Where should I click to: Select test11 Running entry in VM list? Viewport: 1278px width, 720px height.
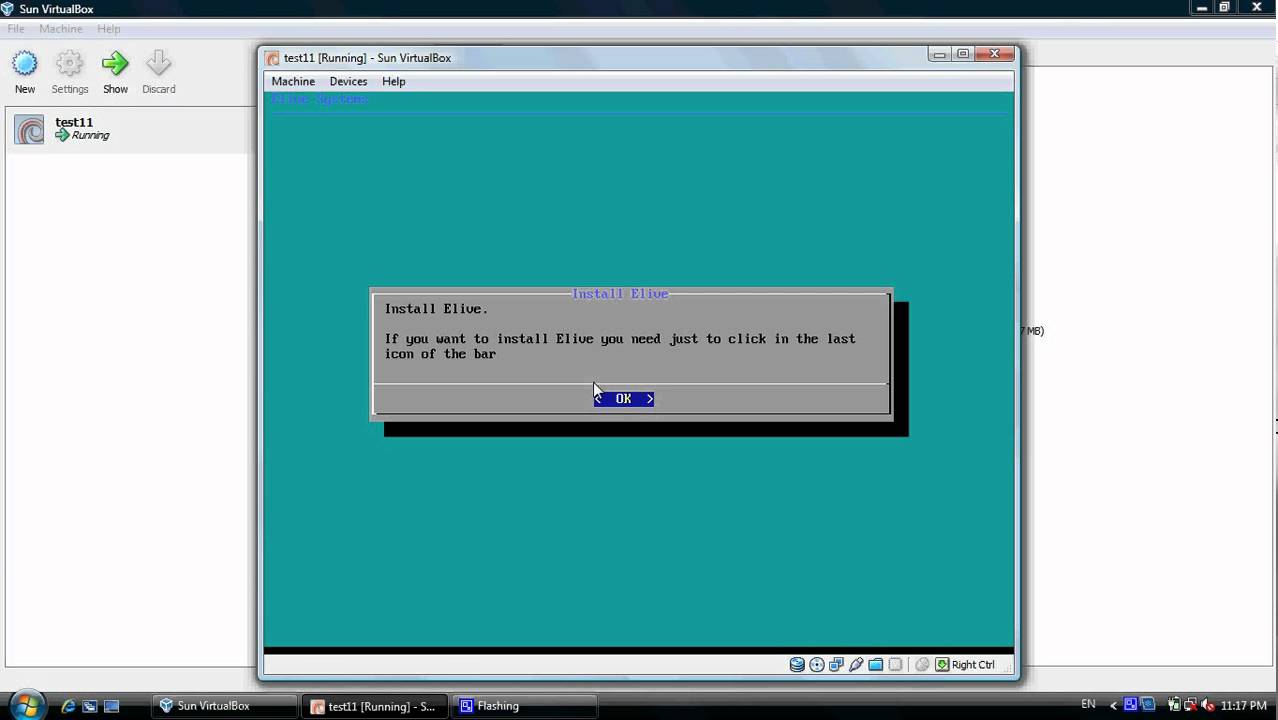point(130,129)
